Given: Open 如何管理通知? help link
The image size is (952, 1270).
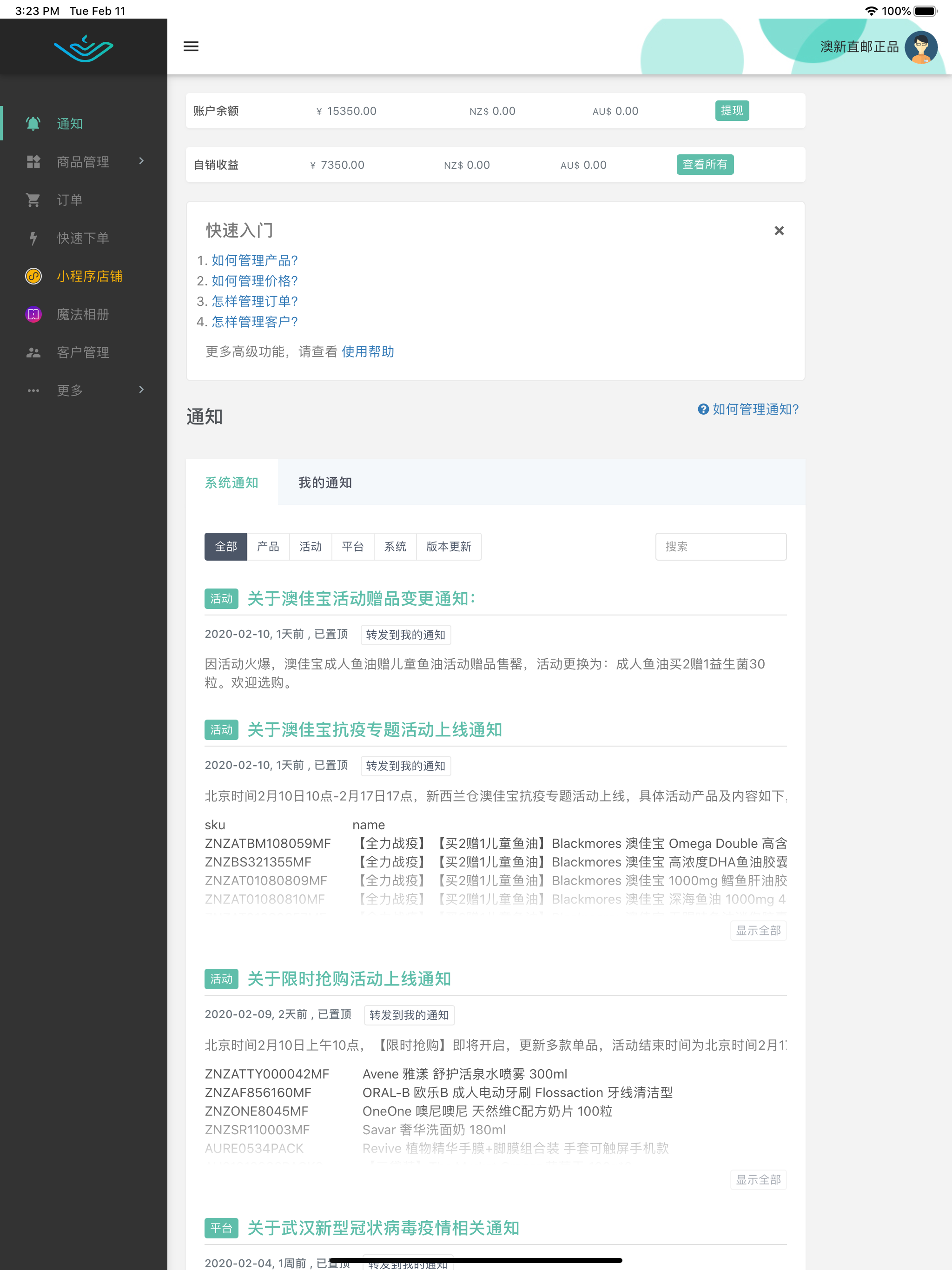Looking at the screenshot, I should click(748, 409).
